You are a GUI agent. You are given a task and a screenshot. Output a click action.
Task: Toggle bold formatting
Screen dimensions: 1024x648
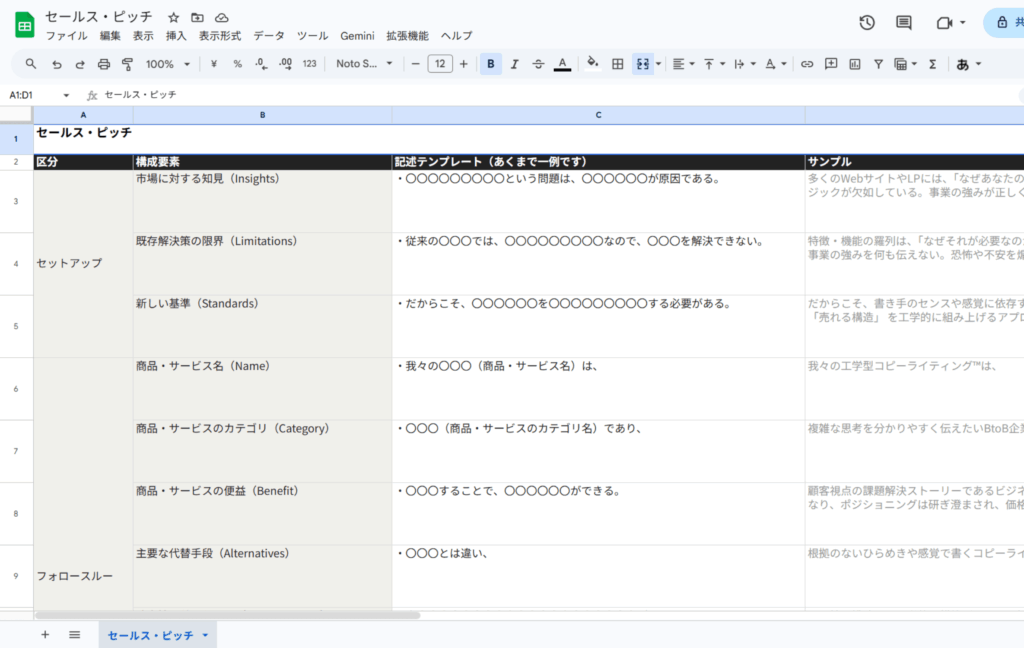tap(491, 64)
